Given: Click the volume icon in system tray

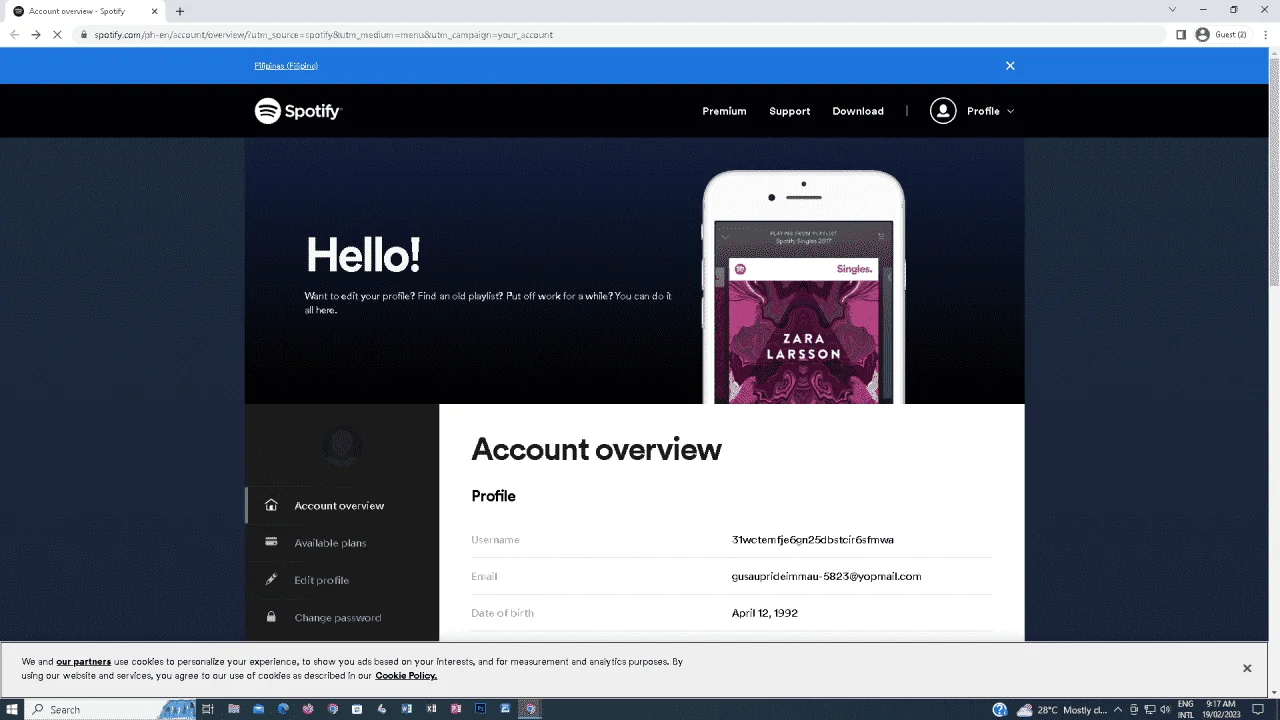Looking at the screenshot, I should click(x=1165, y=710).
